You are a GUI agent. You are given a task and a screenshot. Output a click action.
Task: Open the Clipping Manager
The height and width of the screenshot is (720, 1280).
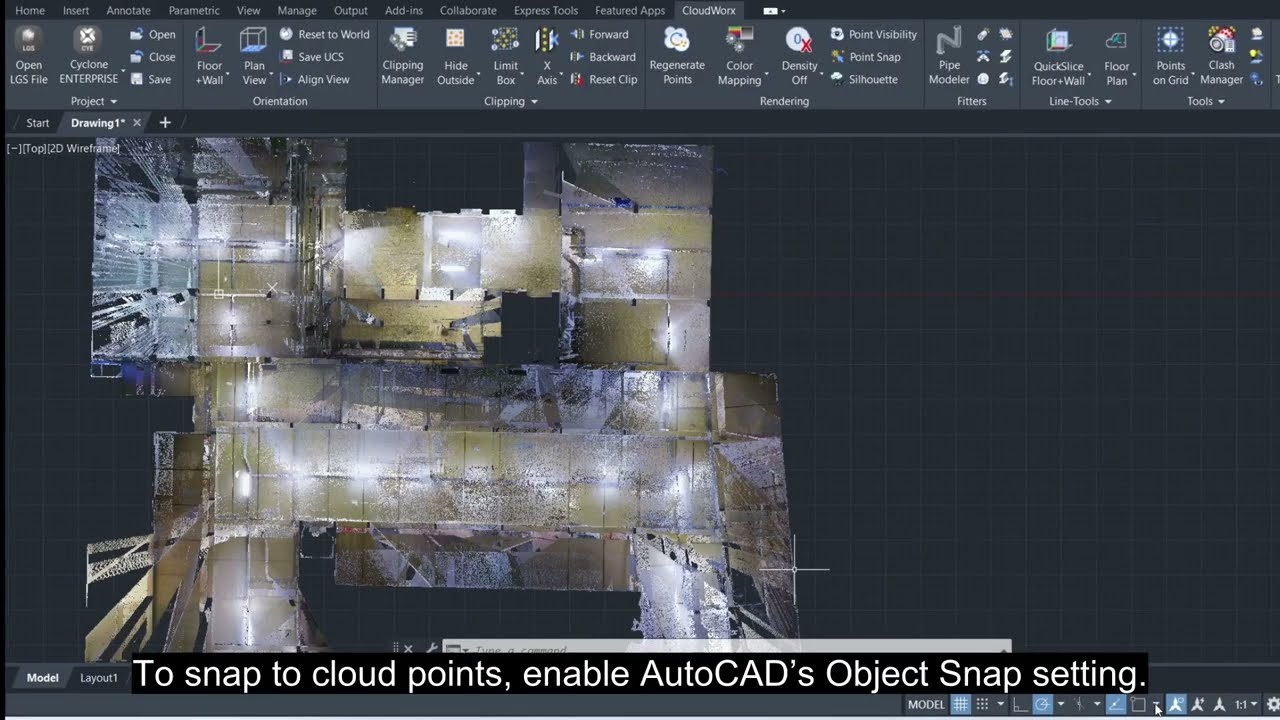coord(403,55)
